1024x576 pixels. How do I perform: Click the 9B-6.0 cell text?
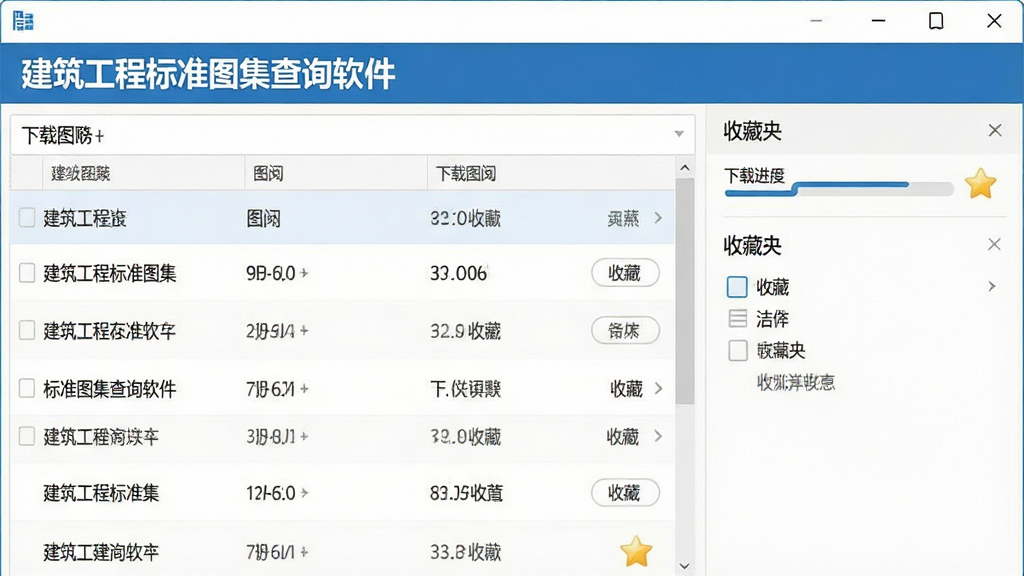tap(270, 273)
